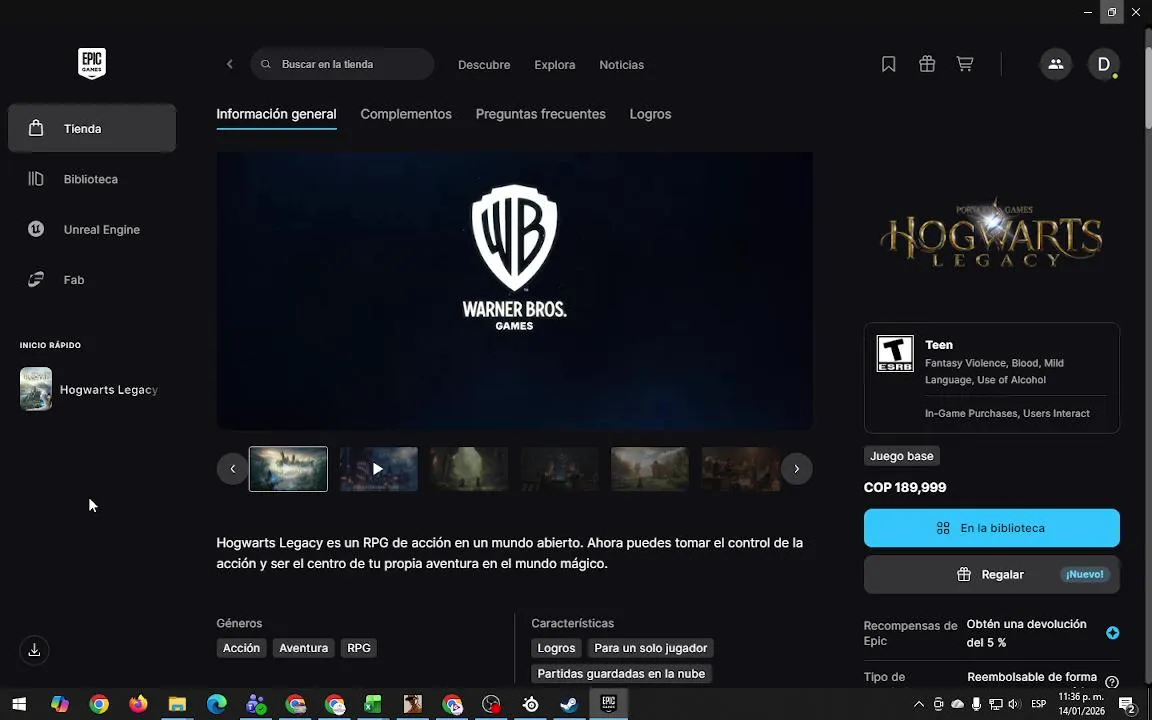Show hidden system tray icons

(x=918, y=705)
